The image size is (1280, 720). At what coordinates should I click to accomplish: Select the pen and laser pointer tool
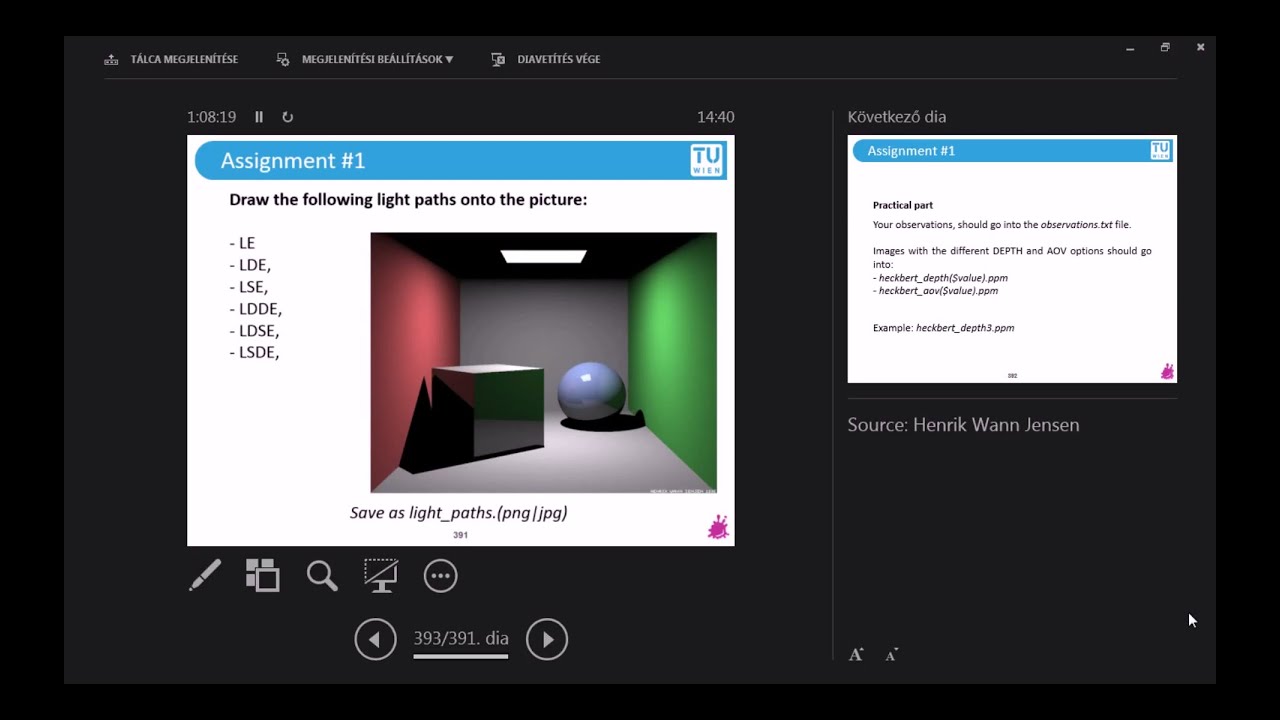click(x=205, y=575)
